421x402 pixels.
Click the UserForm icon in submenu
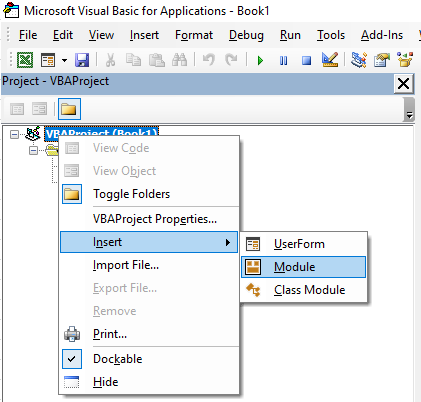pos(253,244)
